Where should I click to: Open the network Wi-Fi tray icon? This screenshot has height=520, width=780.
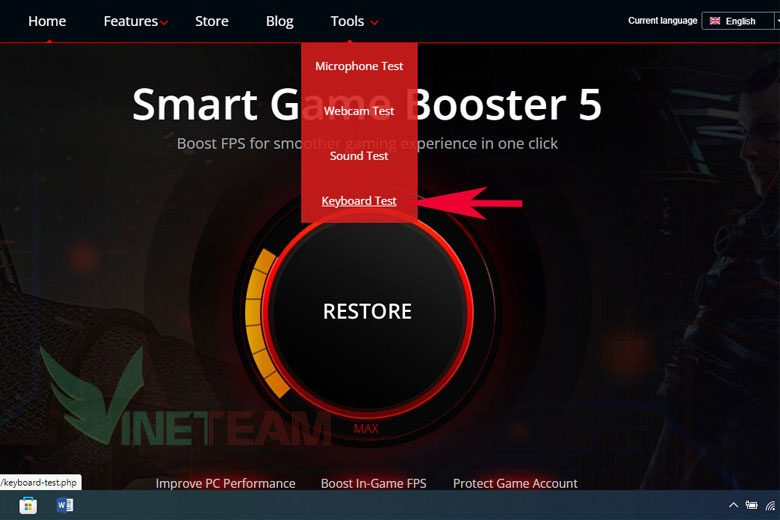tap(772, 506)
